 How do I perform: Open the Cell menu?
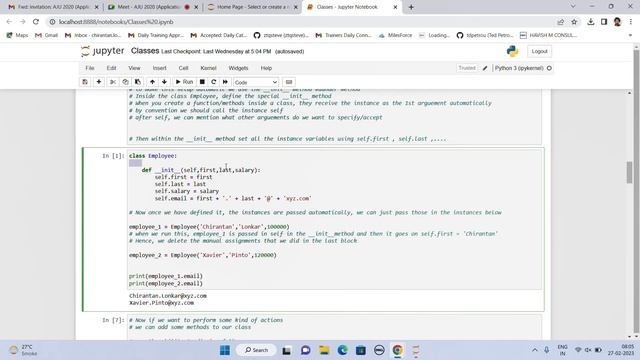pos(183,68)
